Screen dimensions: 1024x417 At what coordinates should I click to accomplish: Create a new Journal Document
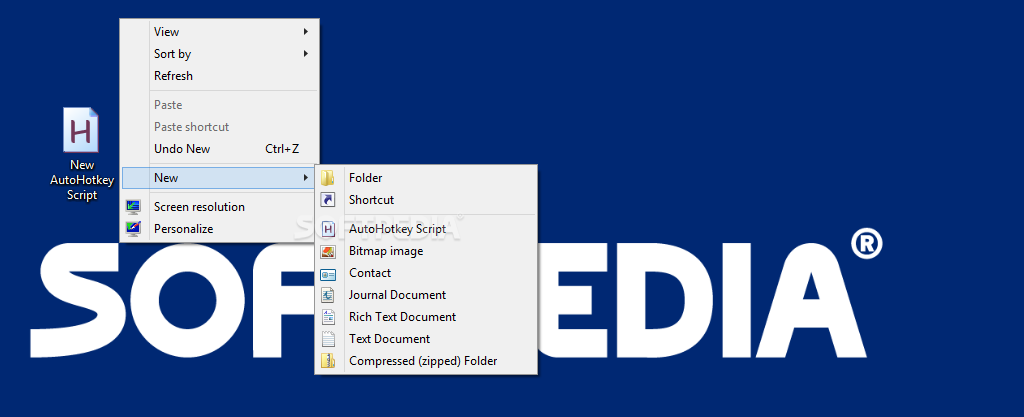pyautogui.click(x=426, y=295)
